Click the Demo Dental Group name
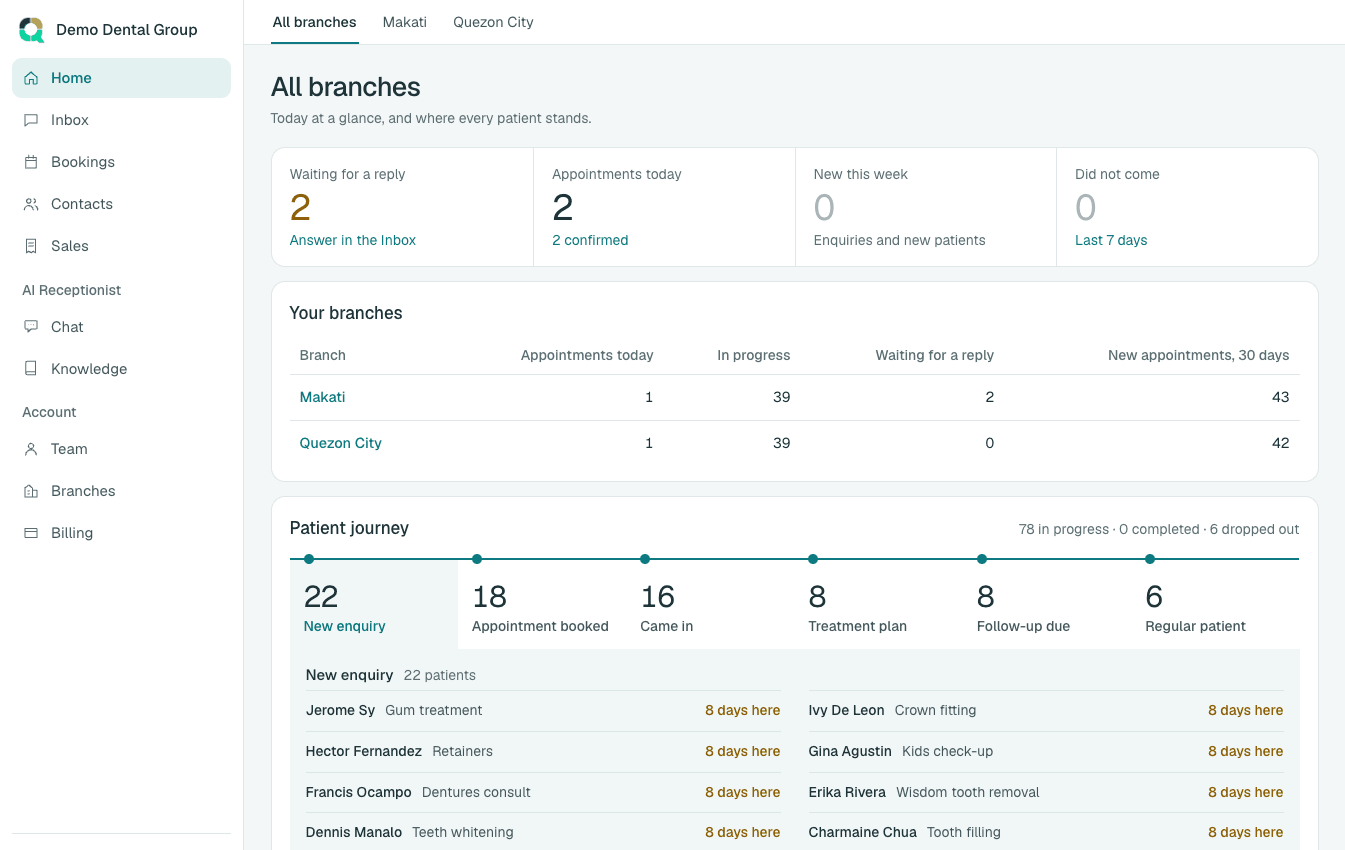 pos(127,30)
